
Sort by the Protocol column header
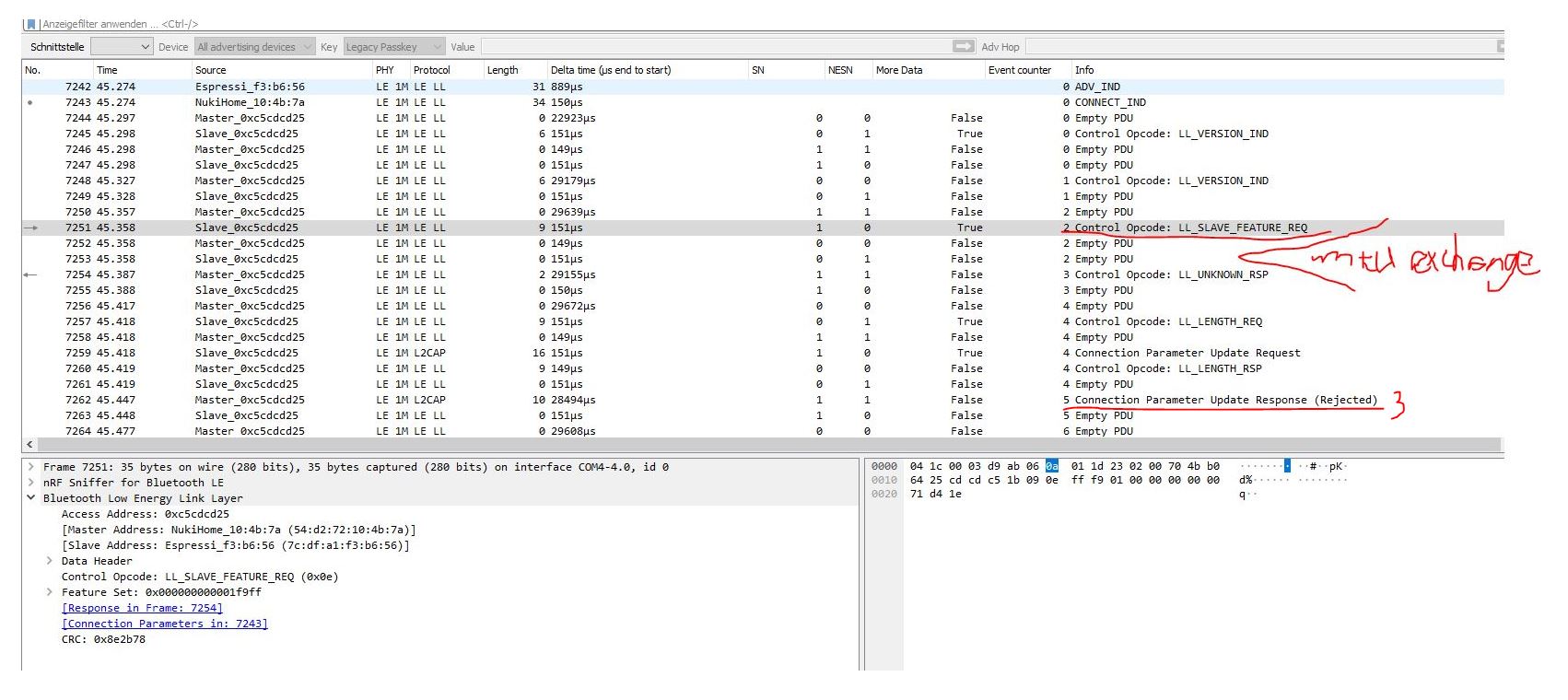point(446,70)
